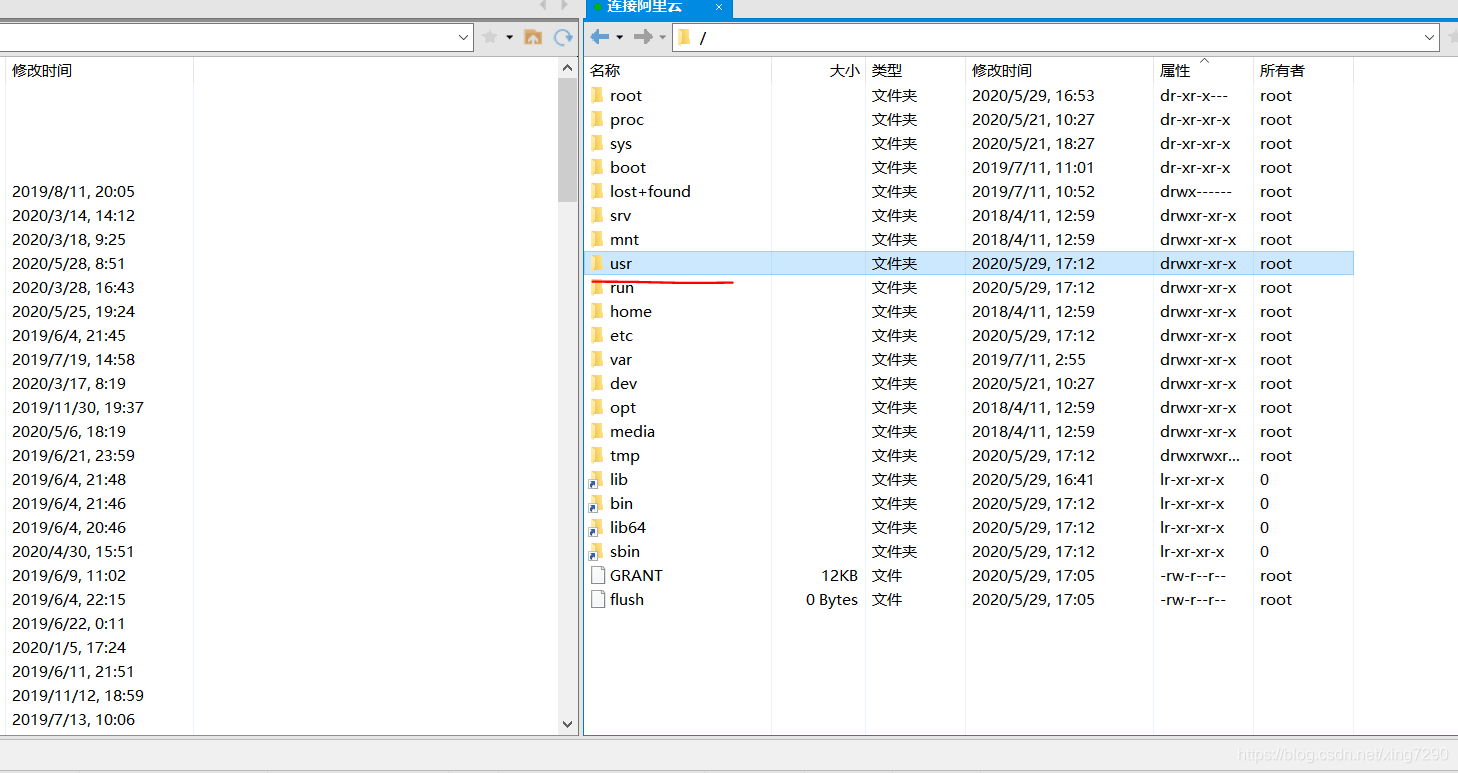Select the sbin symlink folder icon
The height and width of the screenshot is (773, 1458).
pos(597,551)
